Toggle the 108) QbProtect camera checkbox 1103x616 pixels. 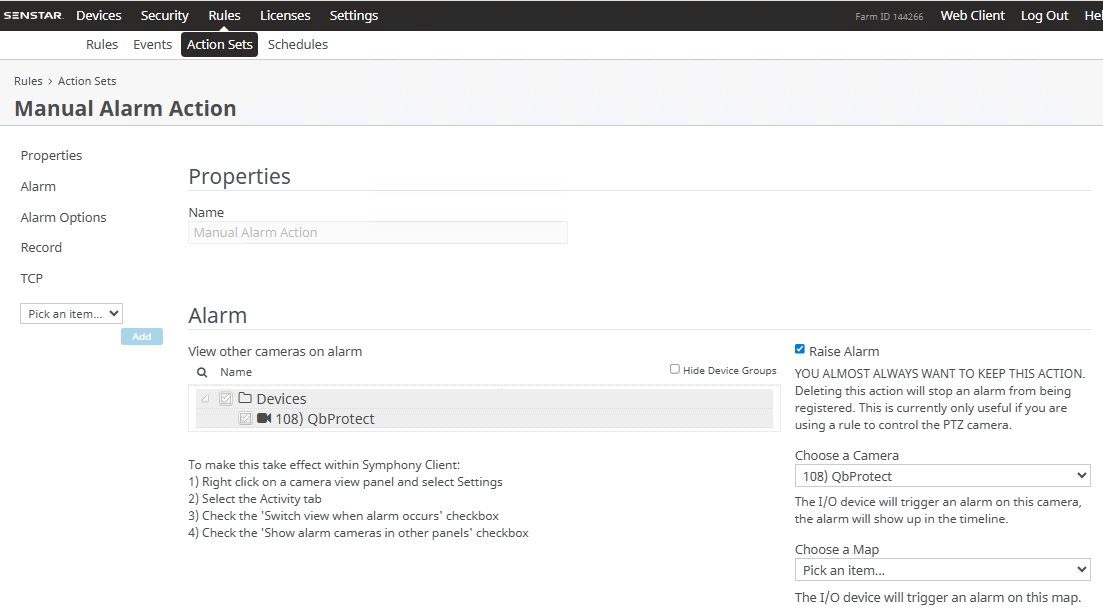coord(245,419)
